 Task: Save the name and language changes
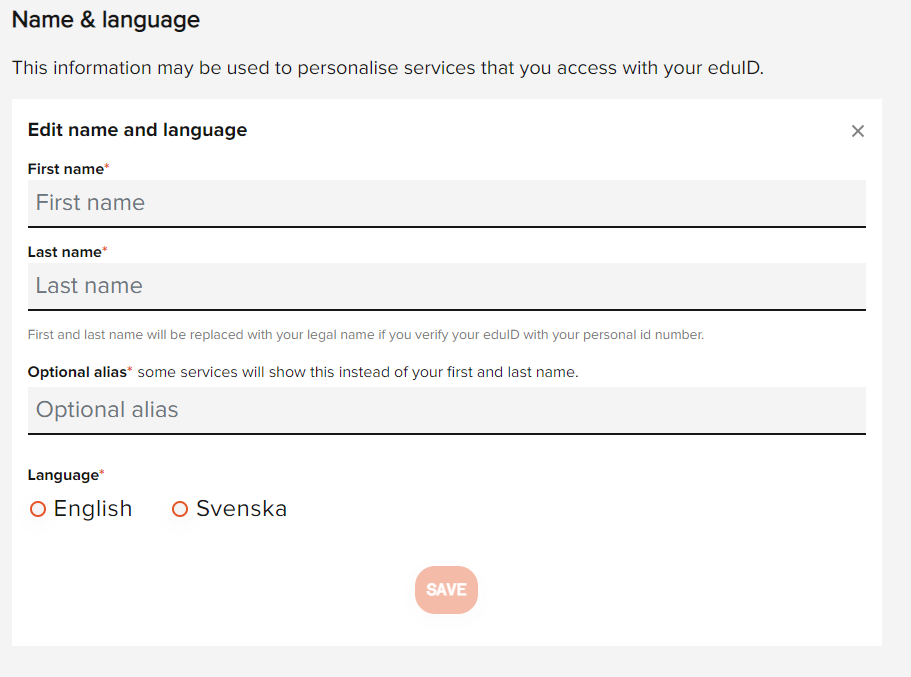pyautogui.click(x=446, y=589)
